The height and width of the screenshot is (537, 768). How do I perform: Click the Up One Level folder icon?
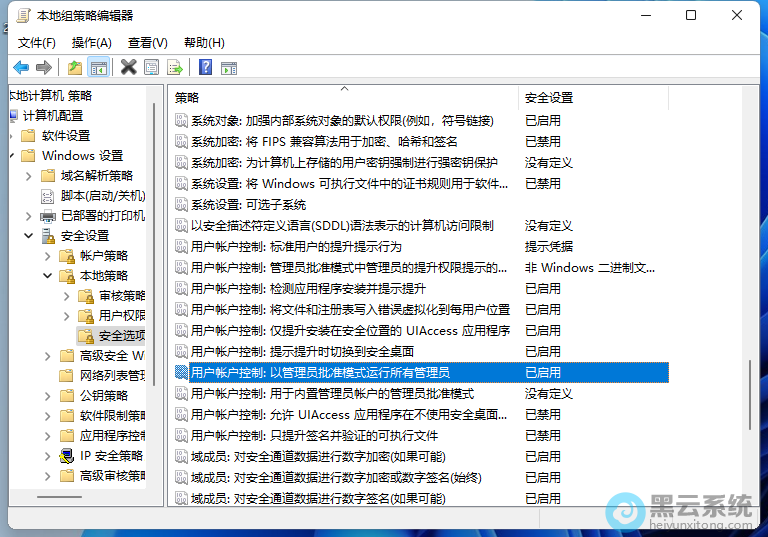(75, 67)
